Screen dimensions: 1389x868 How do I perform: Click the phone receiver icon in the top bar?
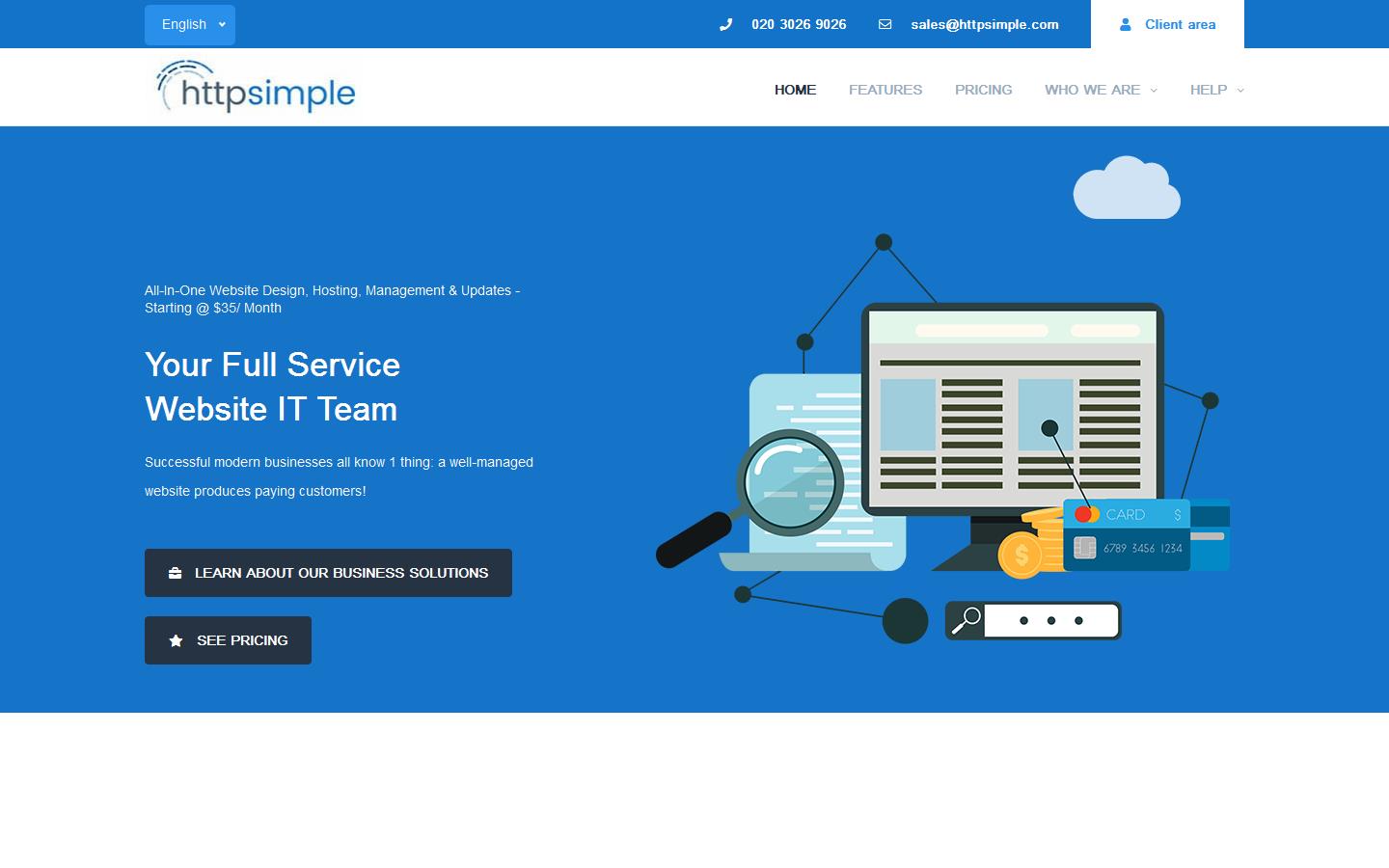[x=725, y=24]
